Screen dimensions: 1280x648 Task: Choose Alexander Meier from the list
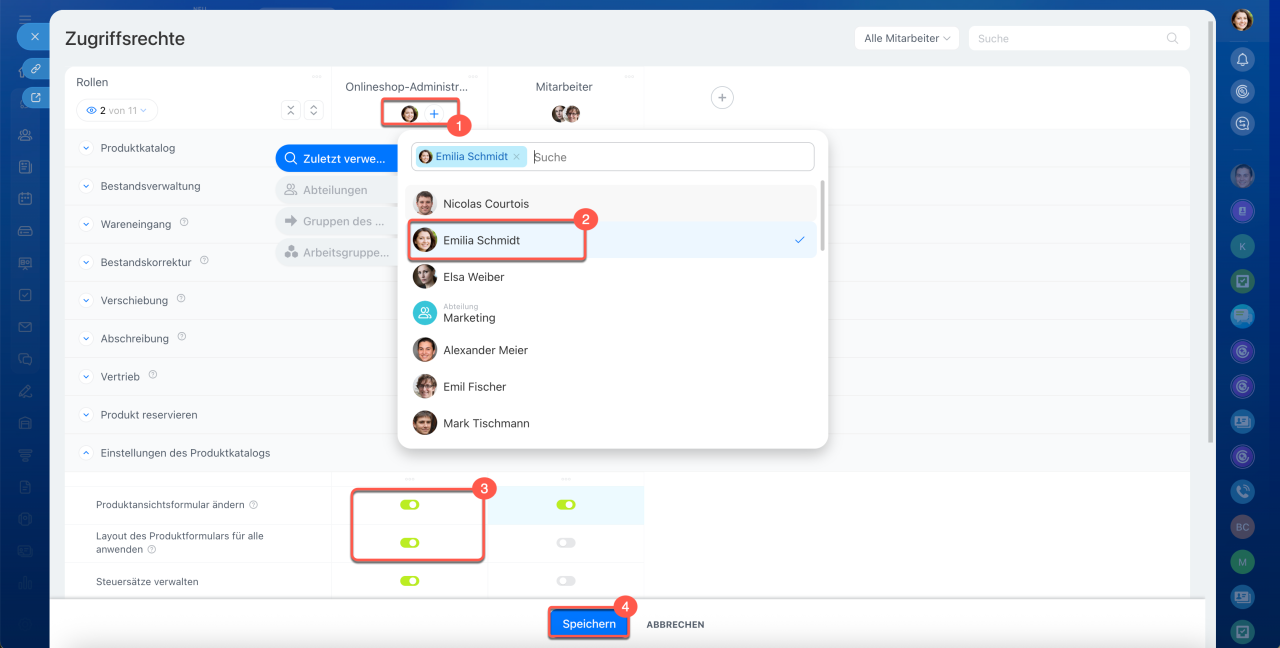[612, 350]
